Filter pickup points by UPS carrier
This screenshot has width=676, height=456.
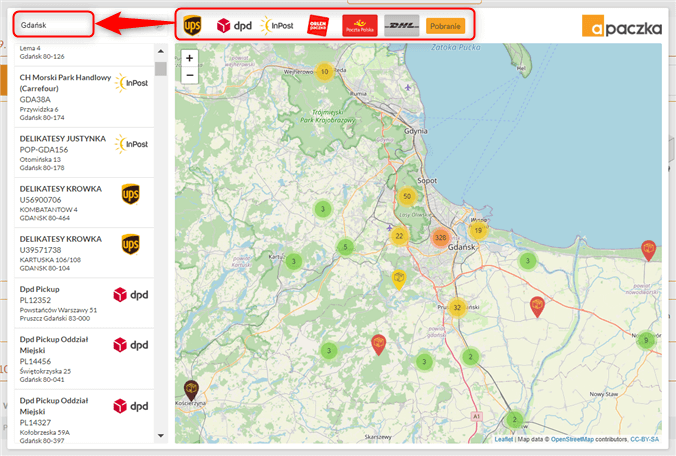(x=192, y=25)
